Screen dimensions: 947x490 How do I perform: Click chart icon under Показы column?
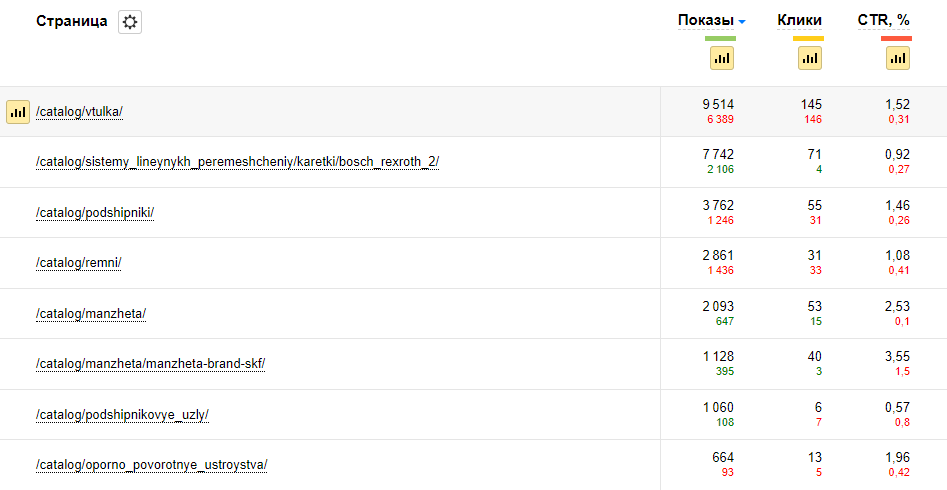click(x=722, y=58)
